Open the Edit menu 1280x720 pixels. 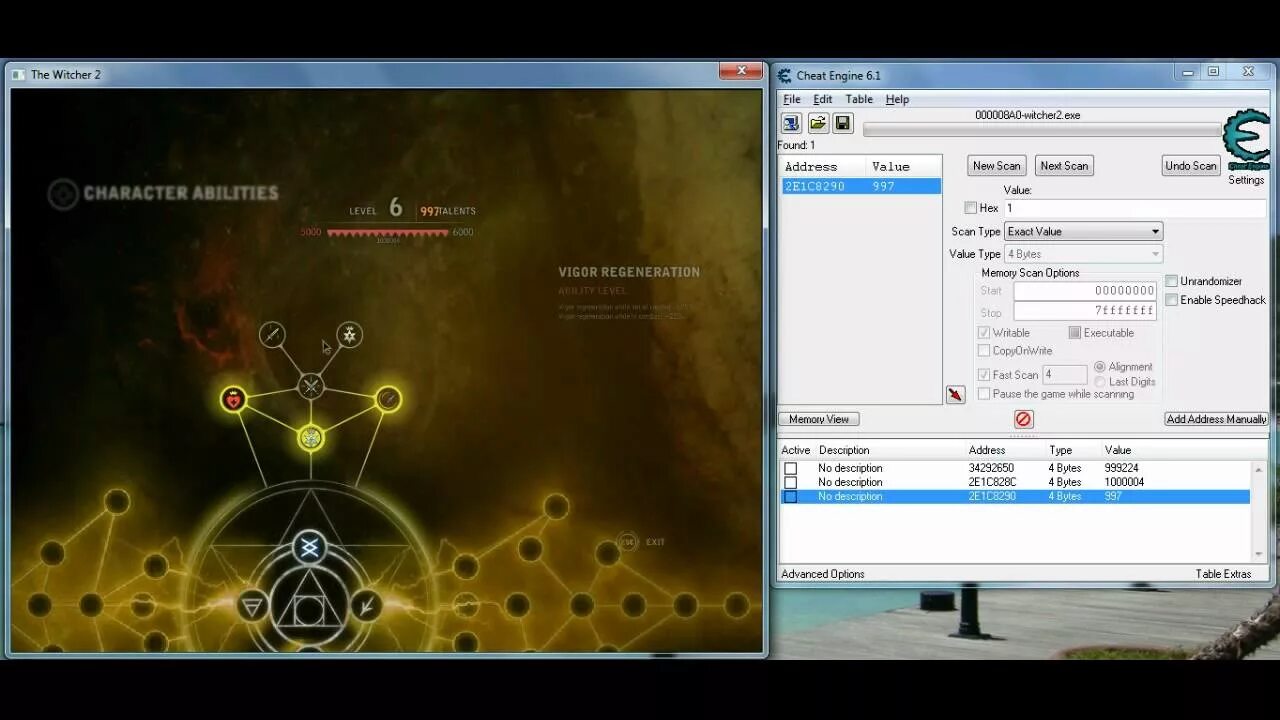[822, 99]
